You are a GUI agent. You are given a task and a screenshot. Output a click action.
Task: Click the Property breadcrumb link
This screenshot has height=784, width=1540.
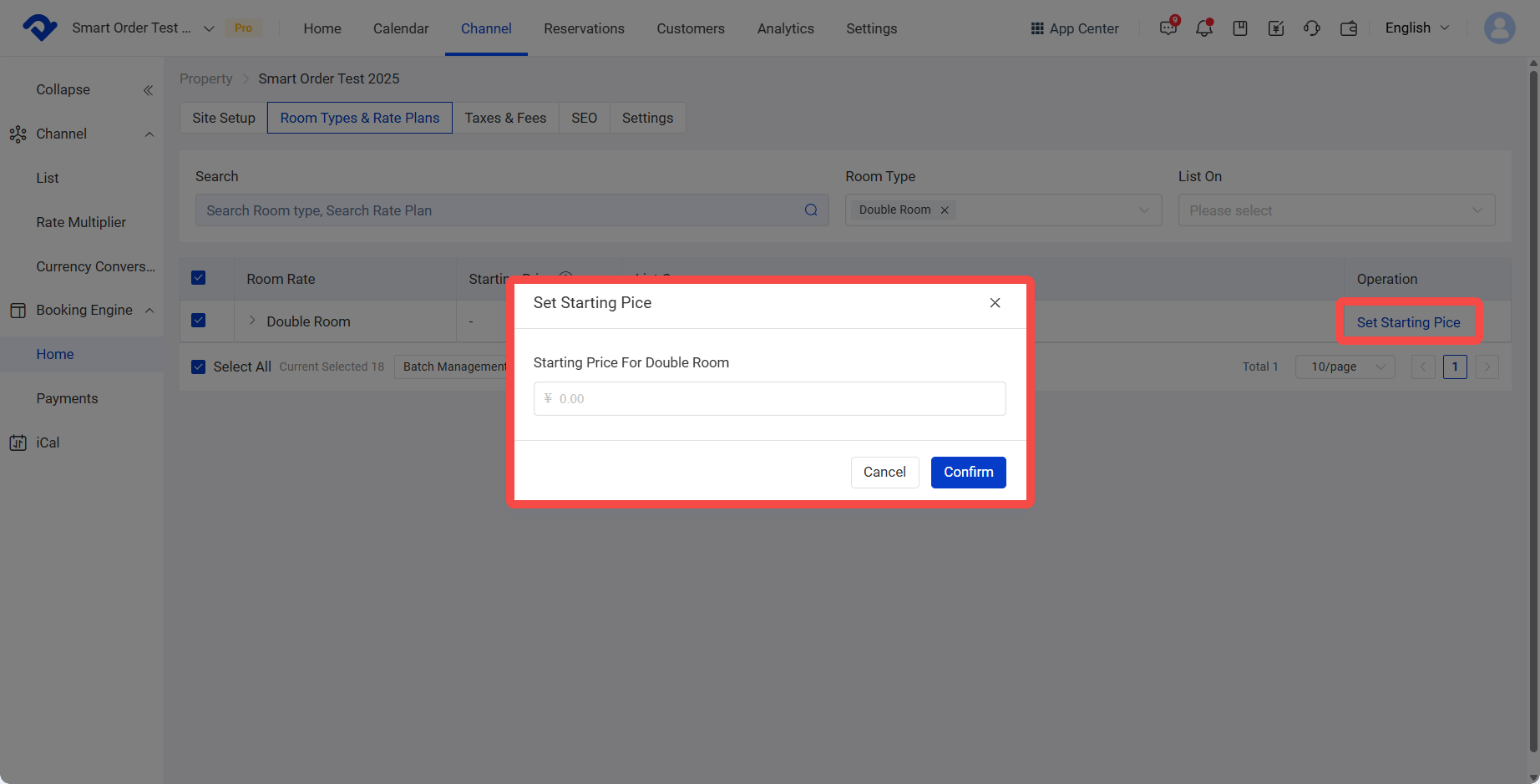pos(206,78)
